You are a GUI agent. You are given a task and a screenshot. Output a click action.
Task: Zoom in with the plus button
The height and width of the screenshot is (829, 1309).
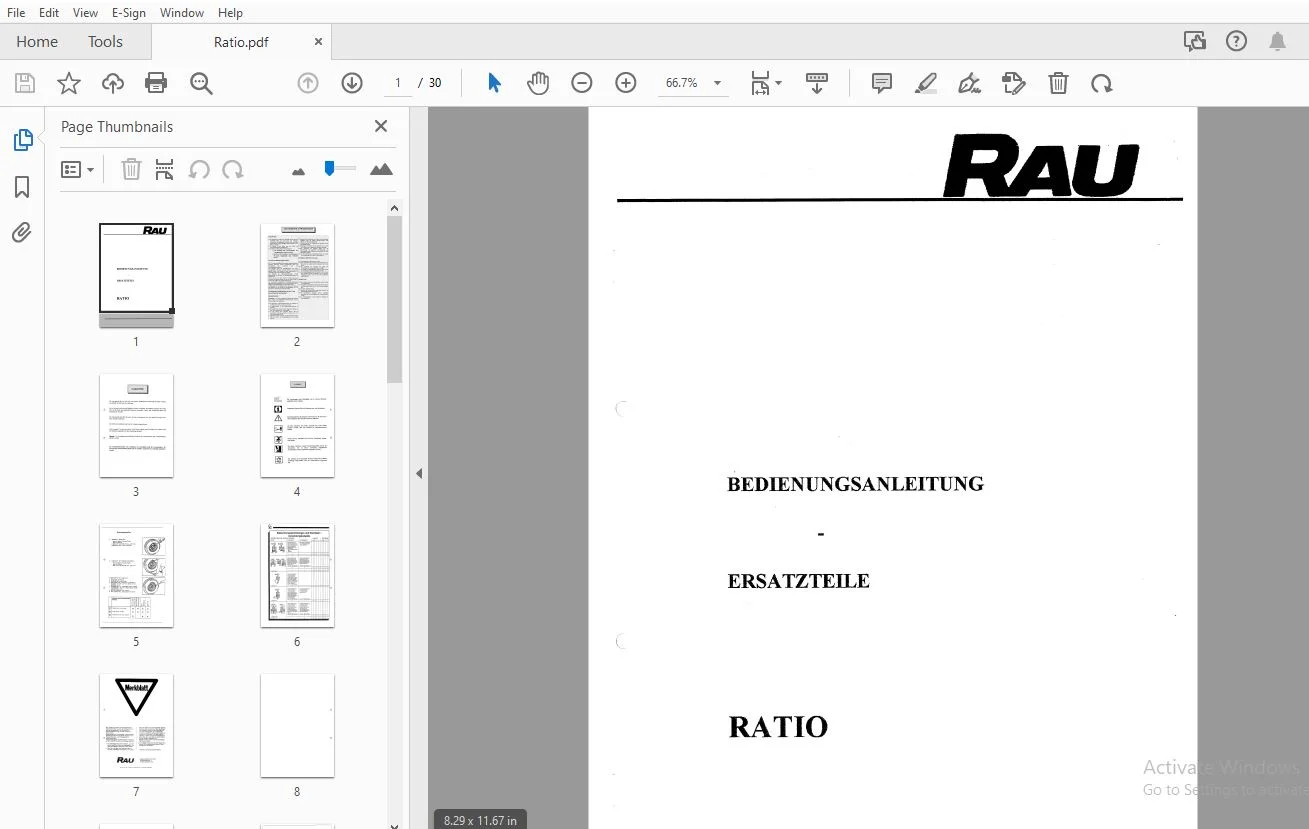(x=626, y=83)
